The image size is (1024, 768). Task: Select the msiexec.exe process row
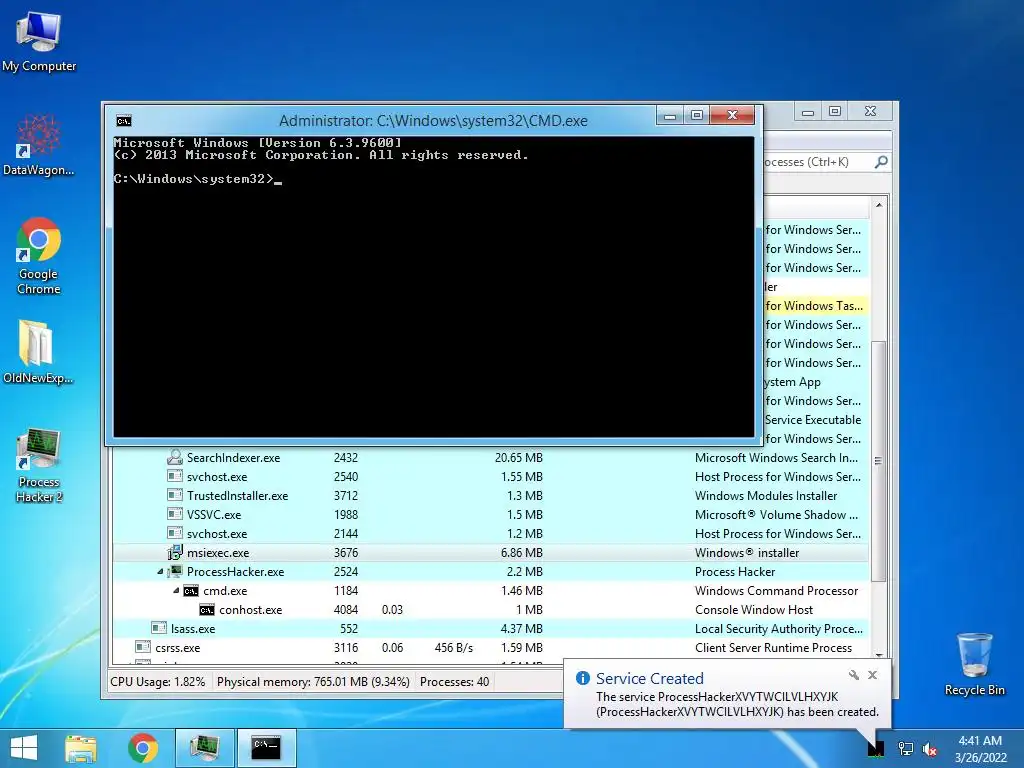point(490,552)
